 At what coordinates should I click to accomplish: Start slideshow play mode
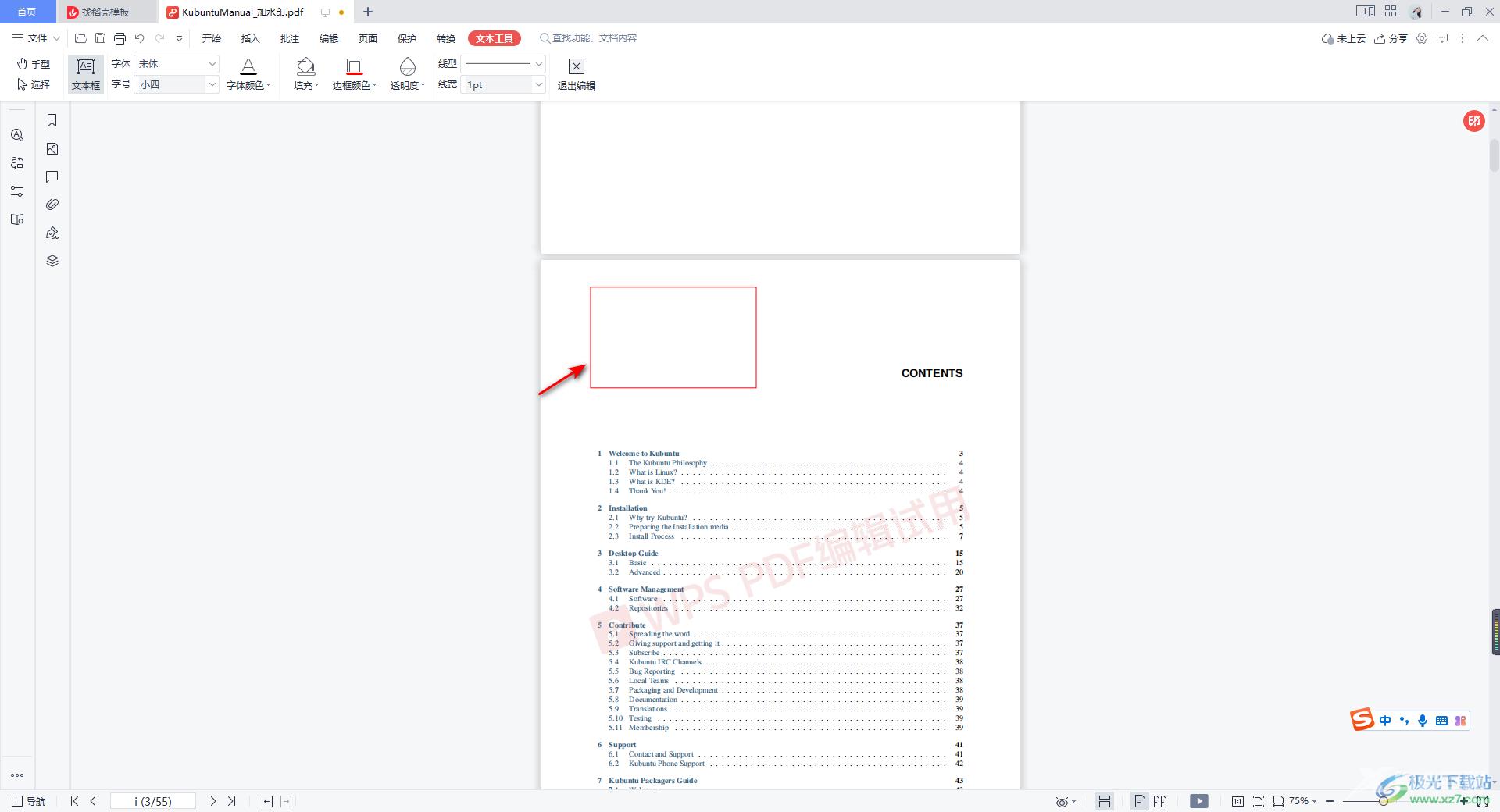click(1199, 801)
